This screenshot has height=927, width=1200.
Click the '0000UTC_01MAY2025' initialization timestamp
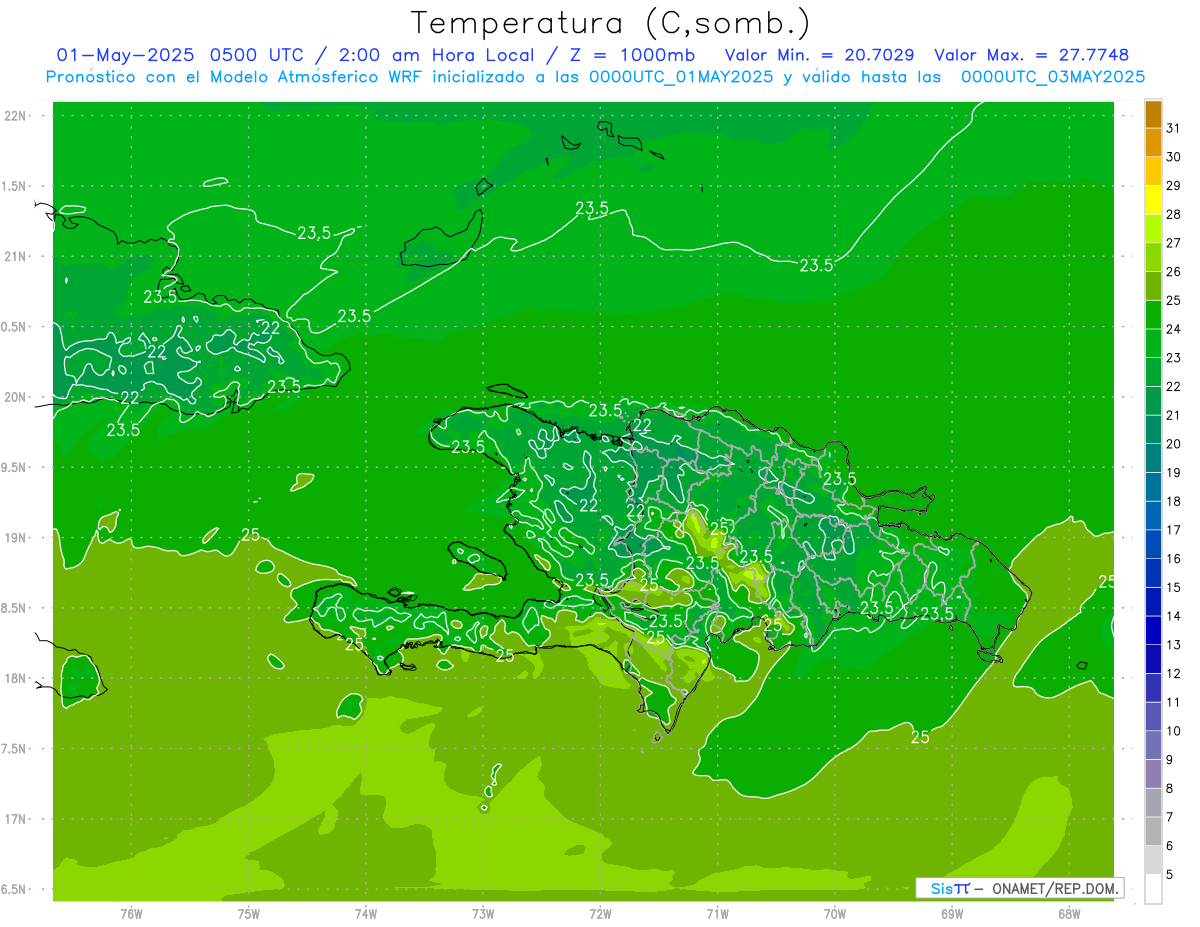coord(682,77)
